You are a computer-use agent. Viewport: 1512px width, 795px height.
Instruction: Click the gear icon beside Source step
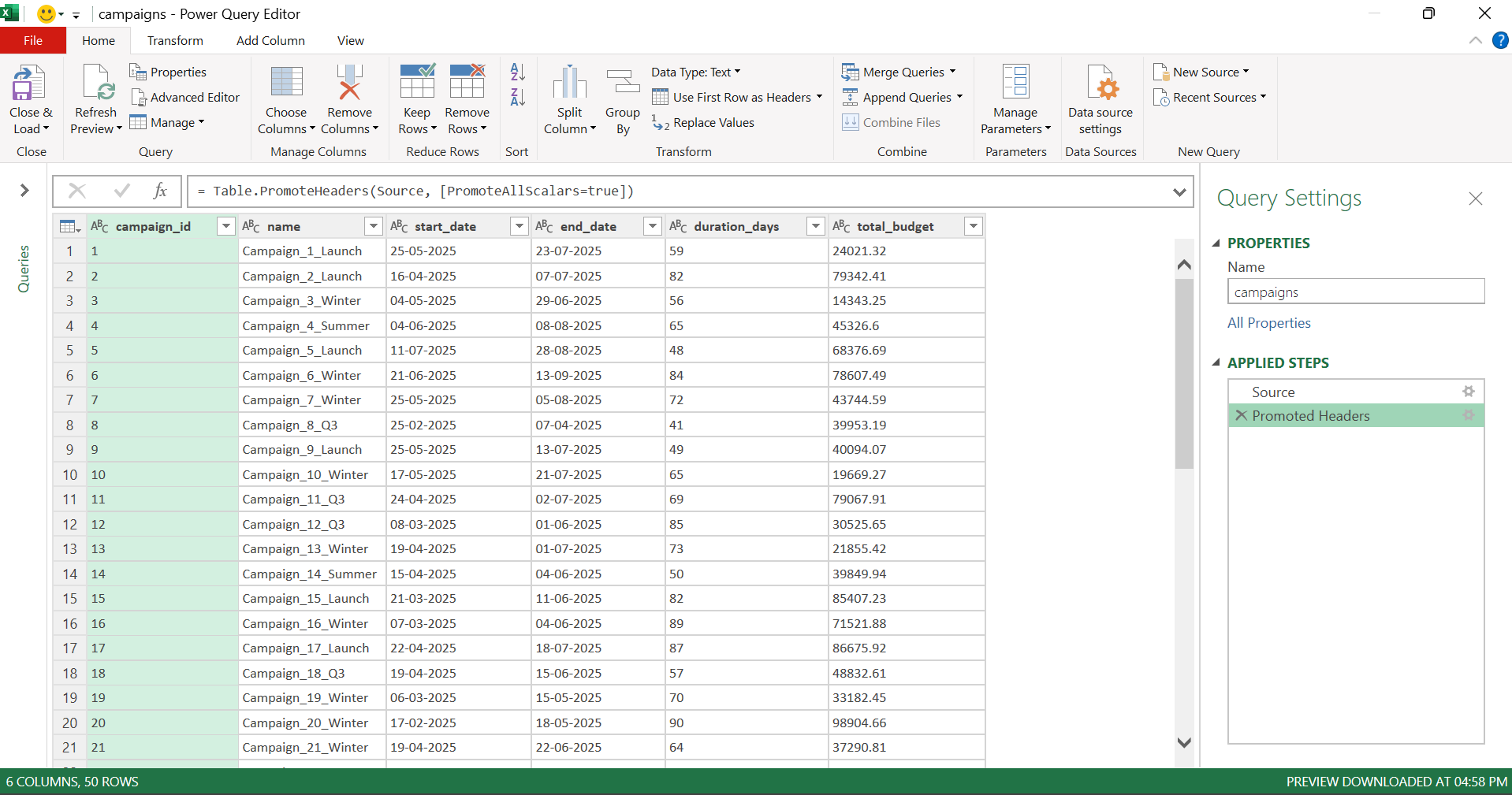point(1468,392)
